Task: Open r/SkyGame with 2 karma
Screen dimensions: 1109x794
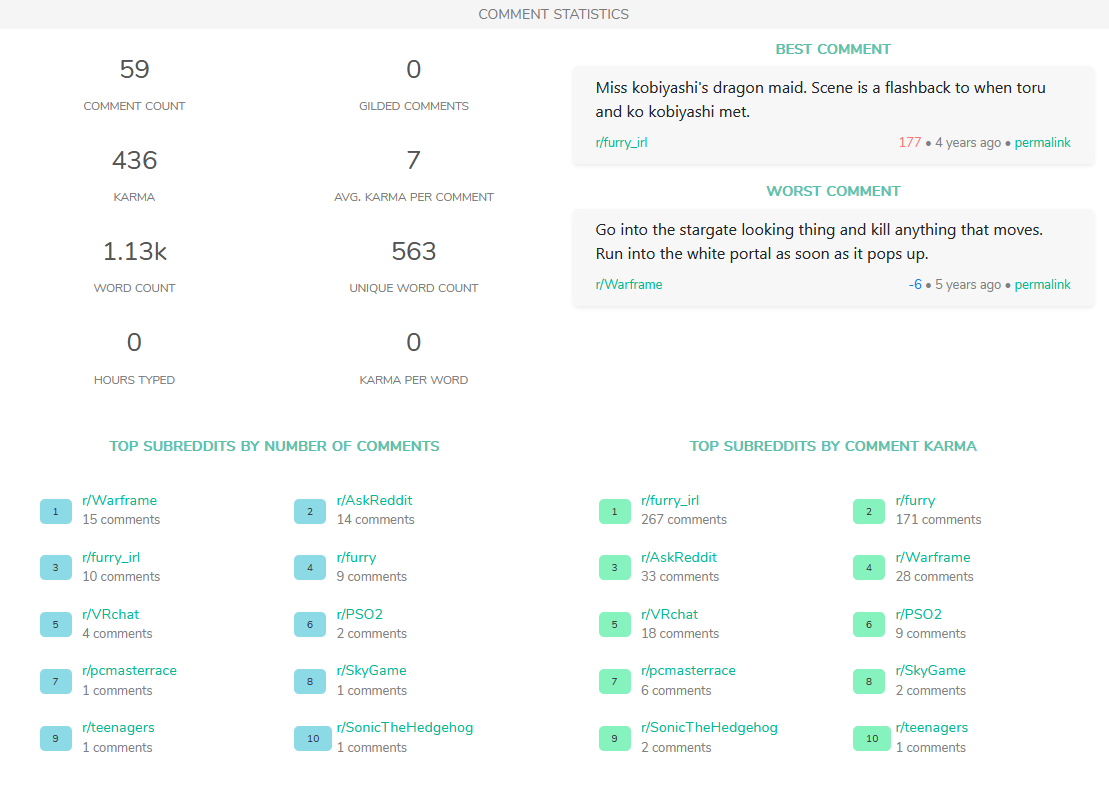Action: 930,670
